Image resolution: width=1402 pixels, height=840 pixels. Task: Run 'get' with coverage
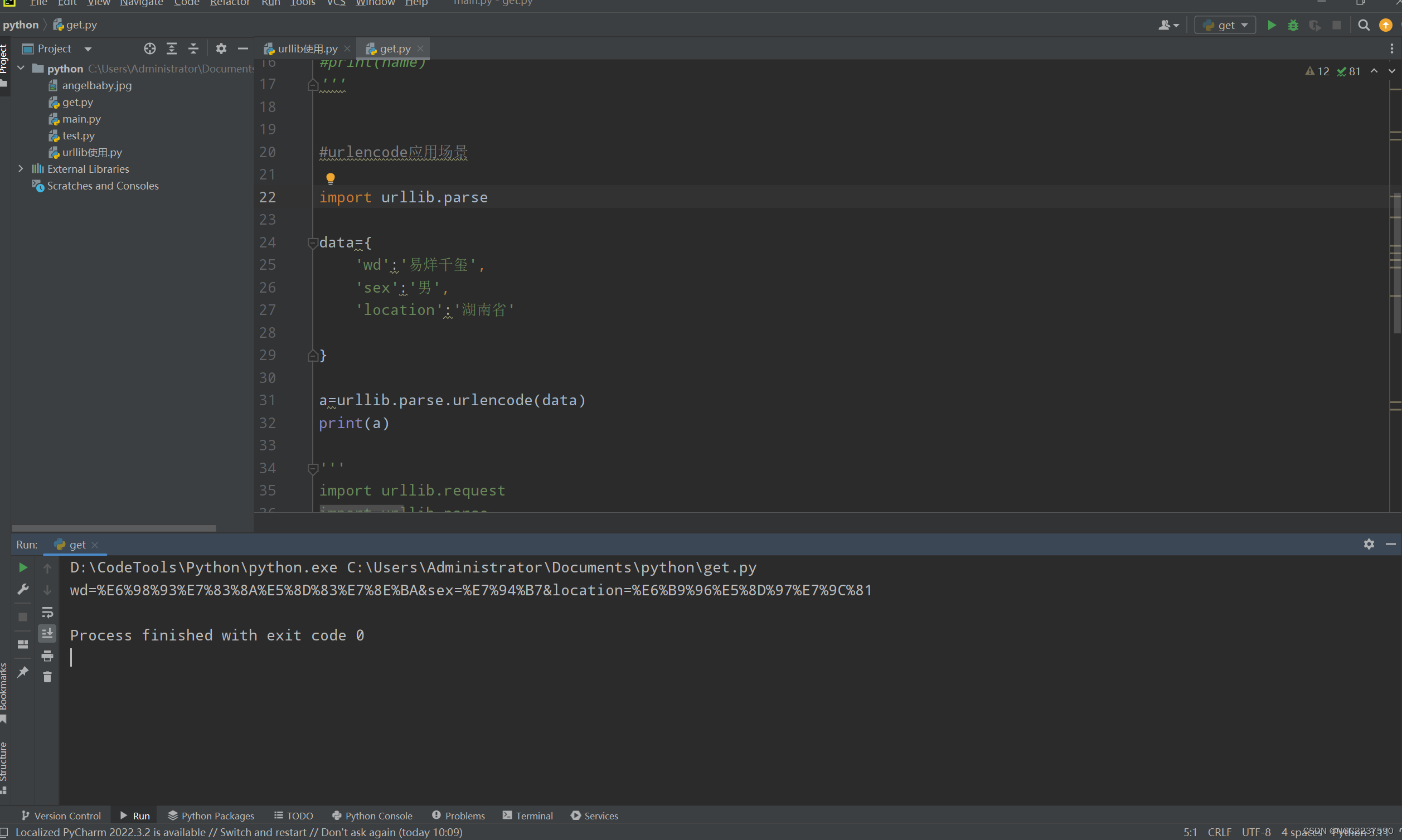pyautogui.click(x=1316, y=26)
